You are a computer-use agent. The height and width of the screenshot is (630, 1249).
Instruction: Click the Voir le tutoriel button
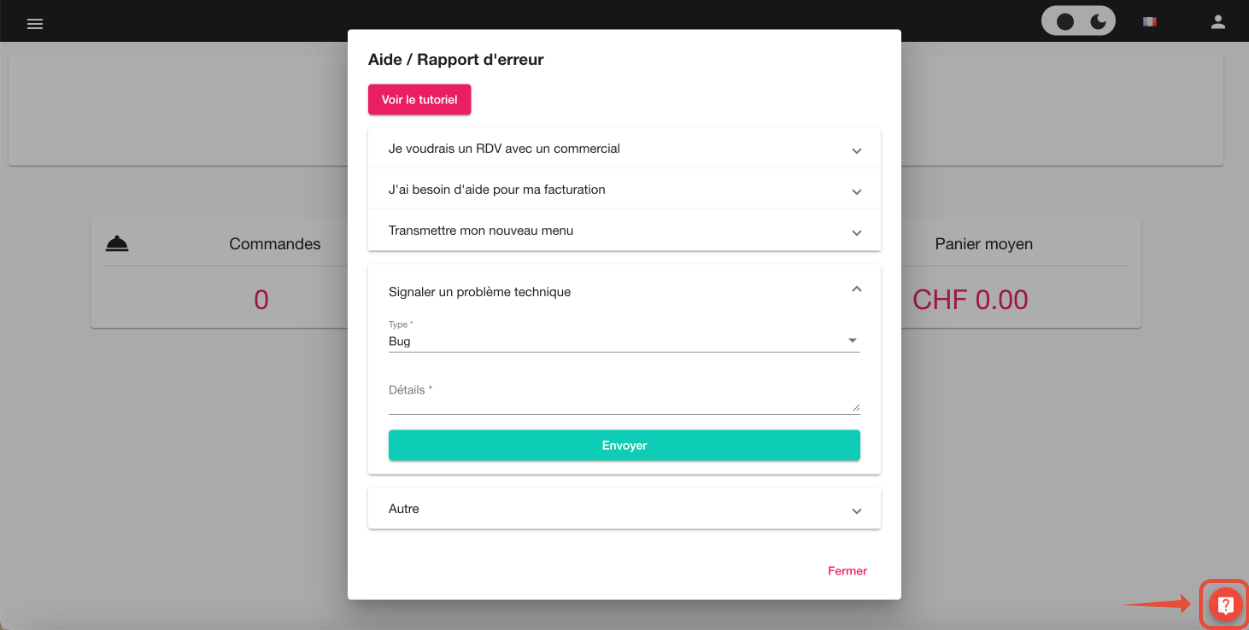pyautogui.click(x=419, y=100)
